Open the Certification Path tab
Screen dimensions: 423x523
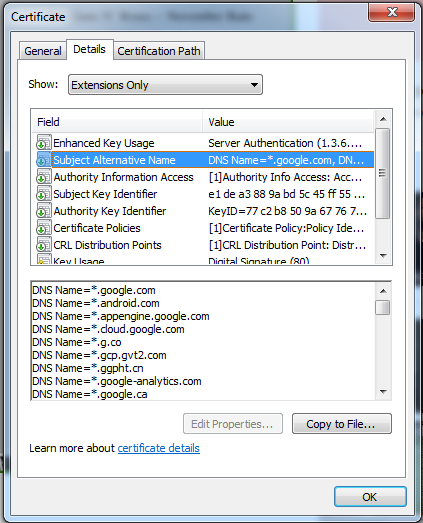[159, 51]
